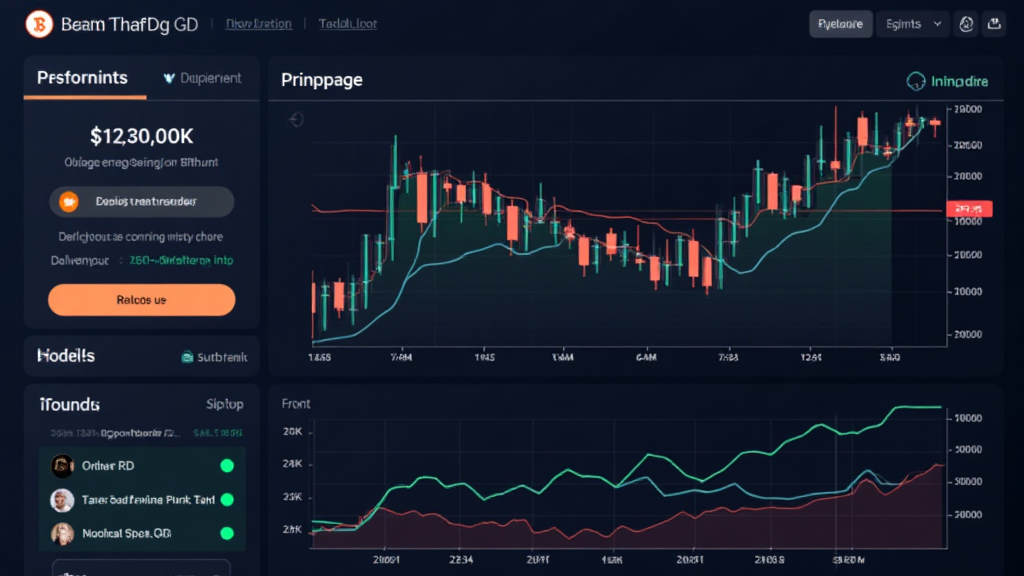The height and width of the screenshot is (576, 1024).
Task: Switch to the Pesfornints tab
Action: tap(82, 76)
